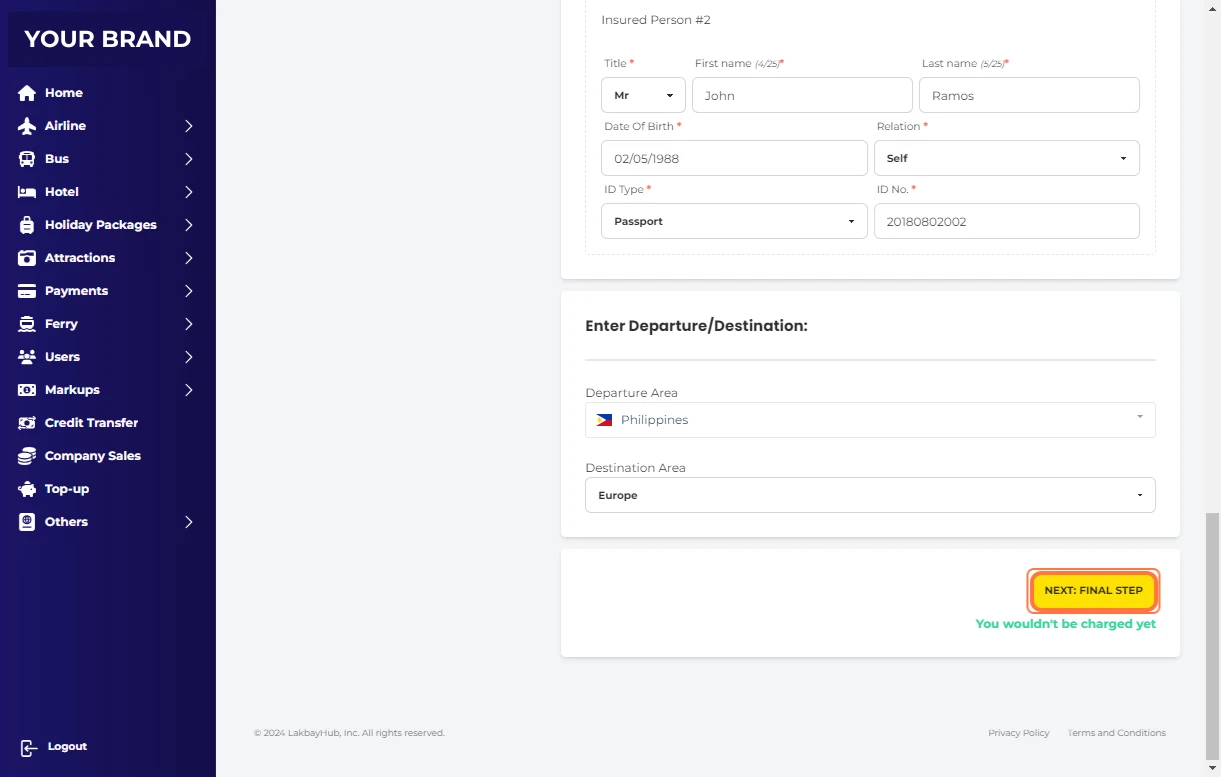This screenshot has width=1221, height=777.
Task: Click the Company Sales coins icon
Action: click(27, 456)
